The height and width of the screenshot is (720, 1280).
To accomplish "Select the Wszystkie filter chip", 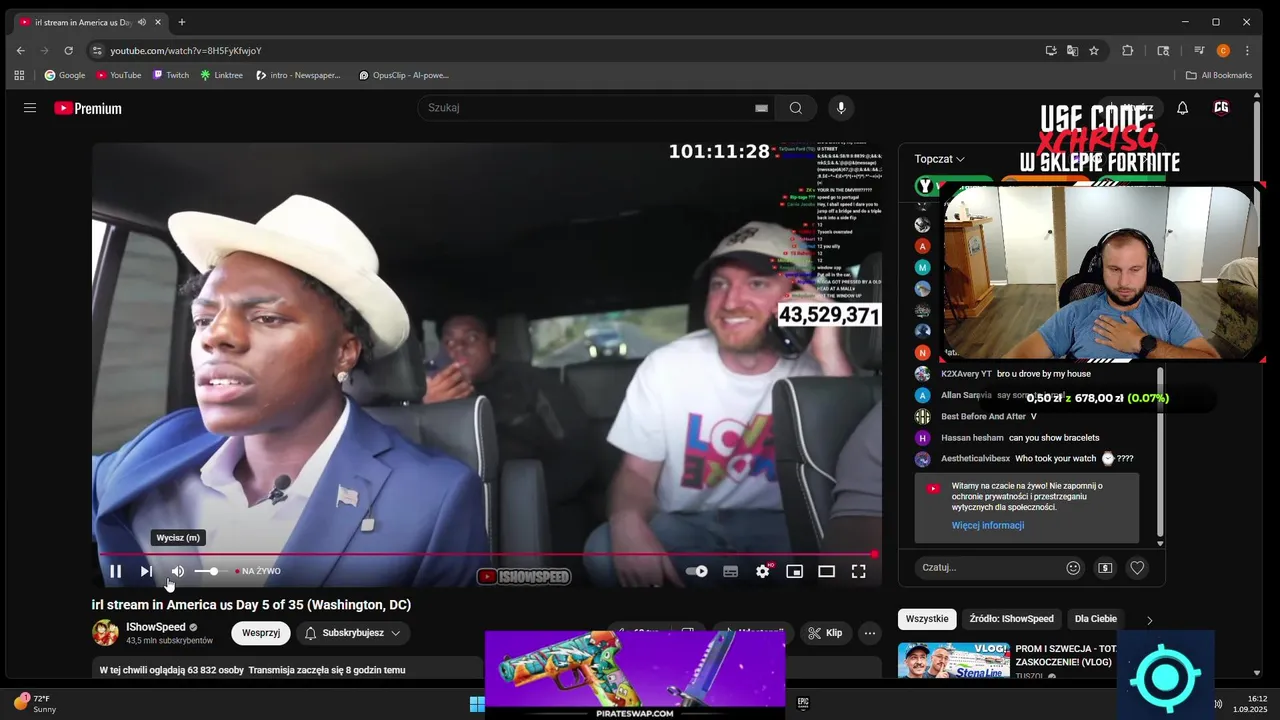I will tap(927, 619).
